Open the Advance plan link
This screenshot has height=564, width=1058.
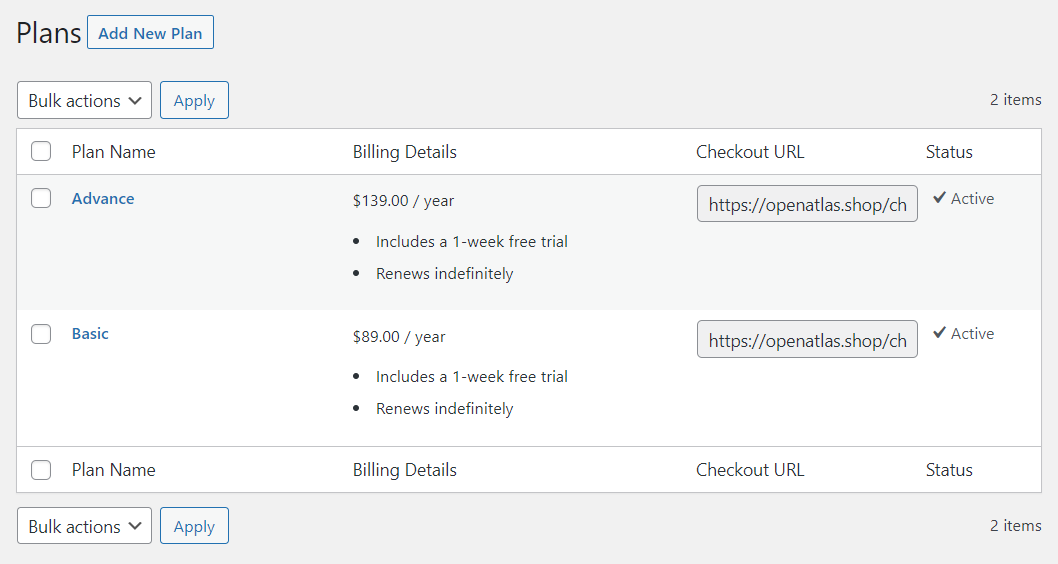pos(103,198)
